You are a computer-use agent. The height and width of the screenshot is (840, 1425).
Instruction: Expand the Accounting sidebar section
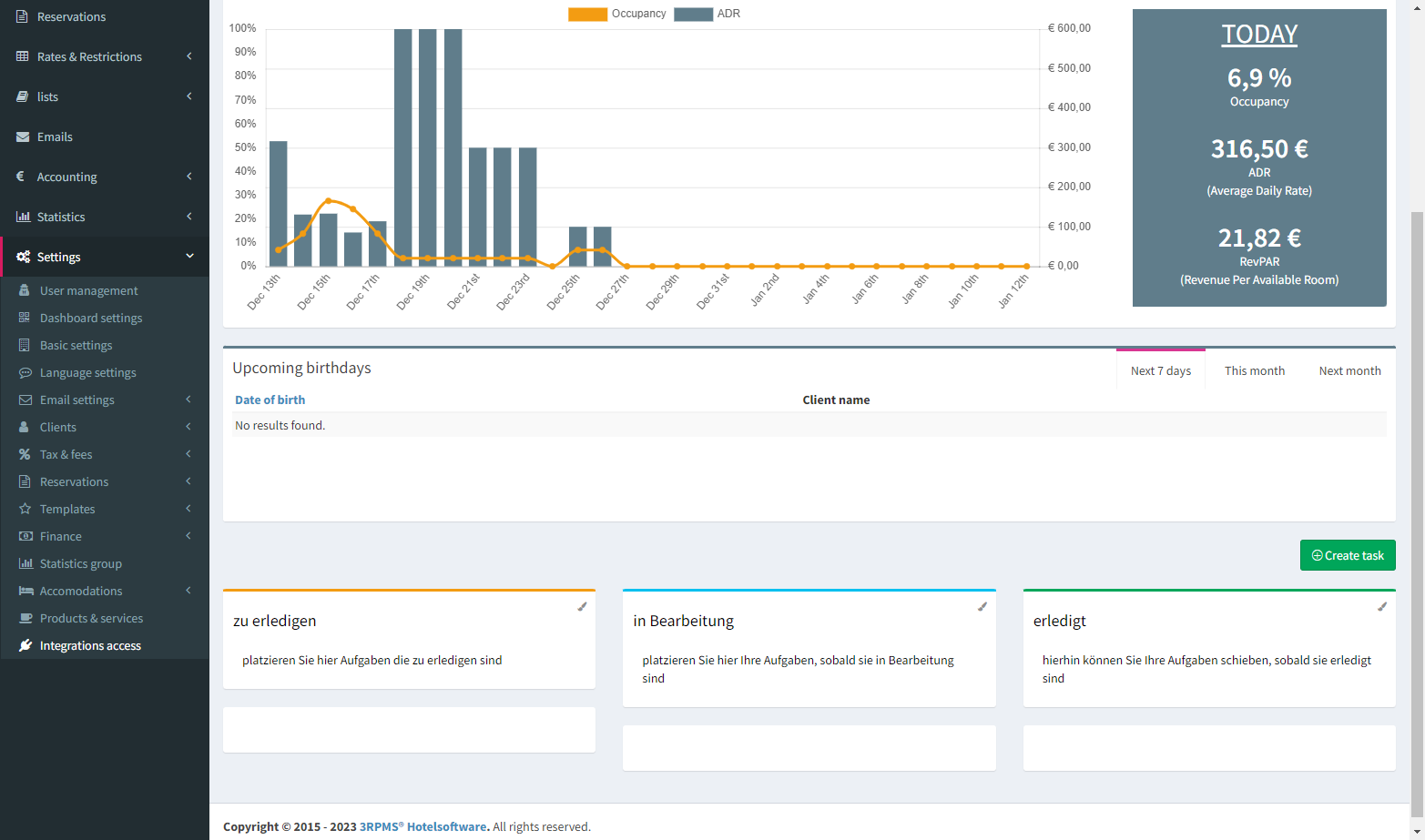click(188, 177)
